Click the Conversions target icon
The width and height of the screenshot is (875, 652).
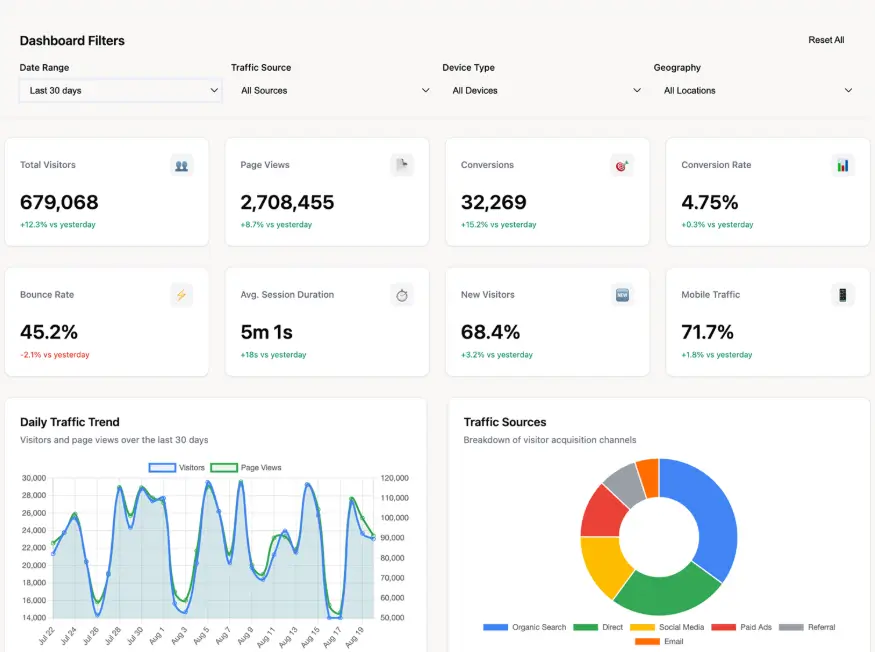tap(621, 166)
